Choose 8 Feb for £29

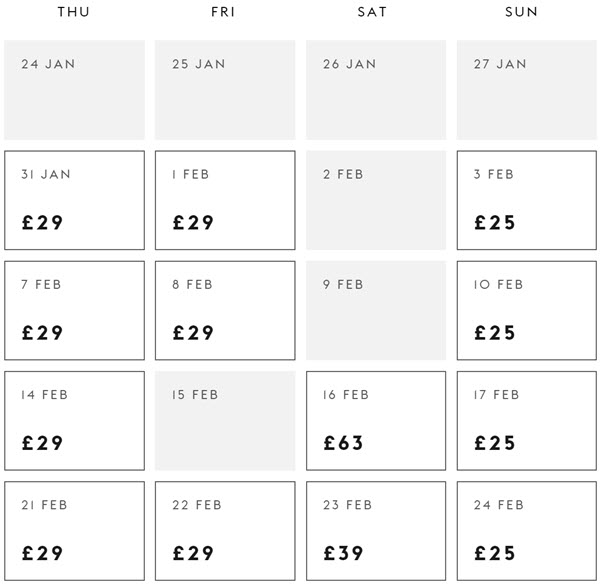225,310
